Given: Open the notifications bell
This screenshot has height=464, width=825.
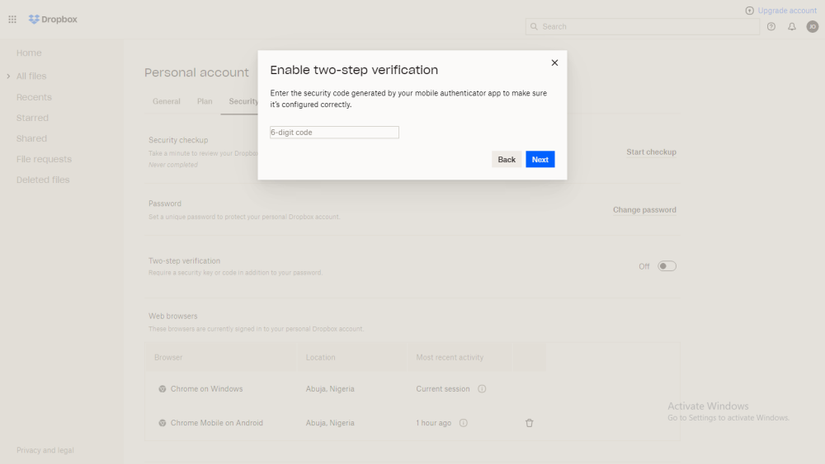Looking at the screenshot, I should (792, 27).
